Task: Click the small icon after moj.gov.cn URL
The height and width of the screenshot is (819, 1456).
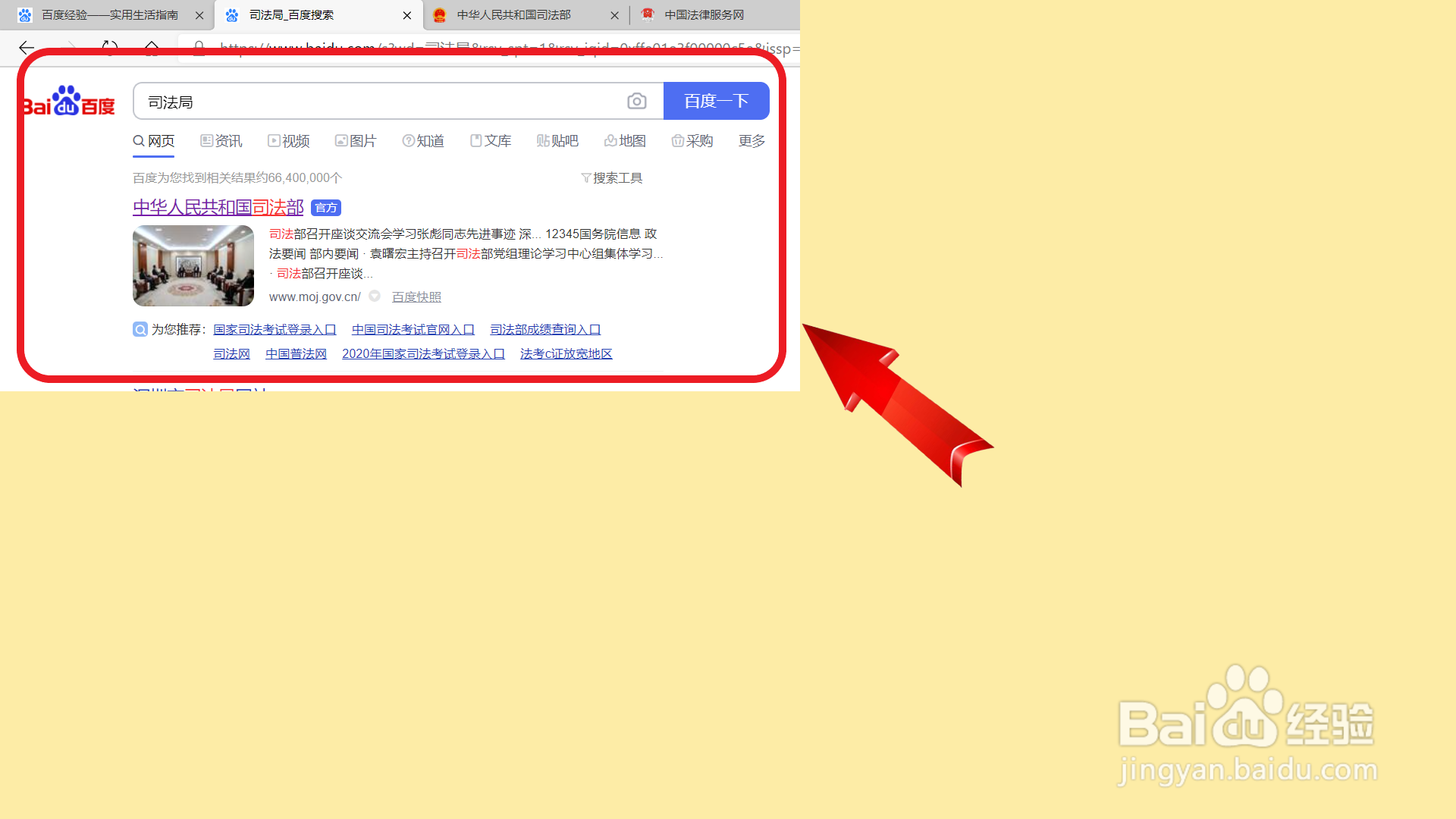Action: 375,297
